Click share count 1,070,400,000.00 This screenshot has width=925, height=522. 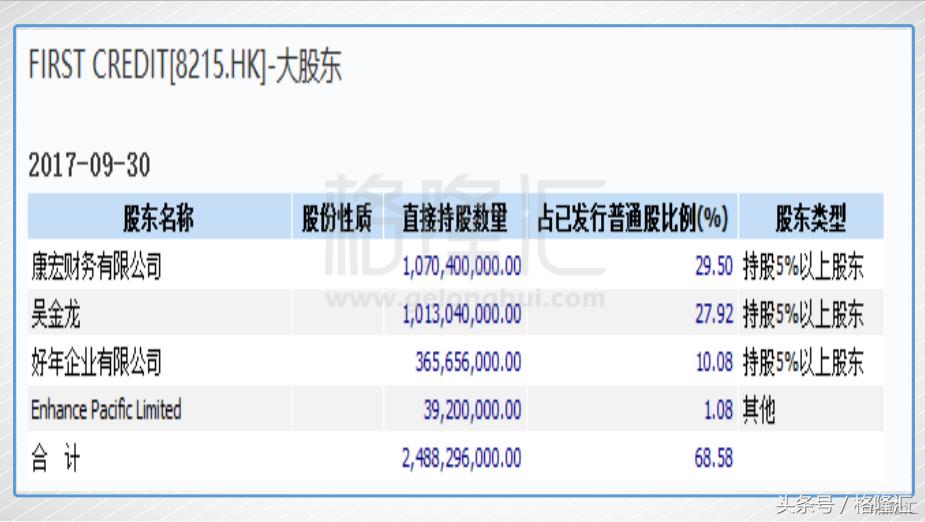click(462, 267)
